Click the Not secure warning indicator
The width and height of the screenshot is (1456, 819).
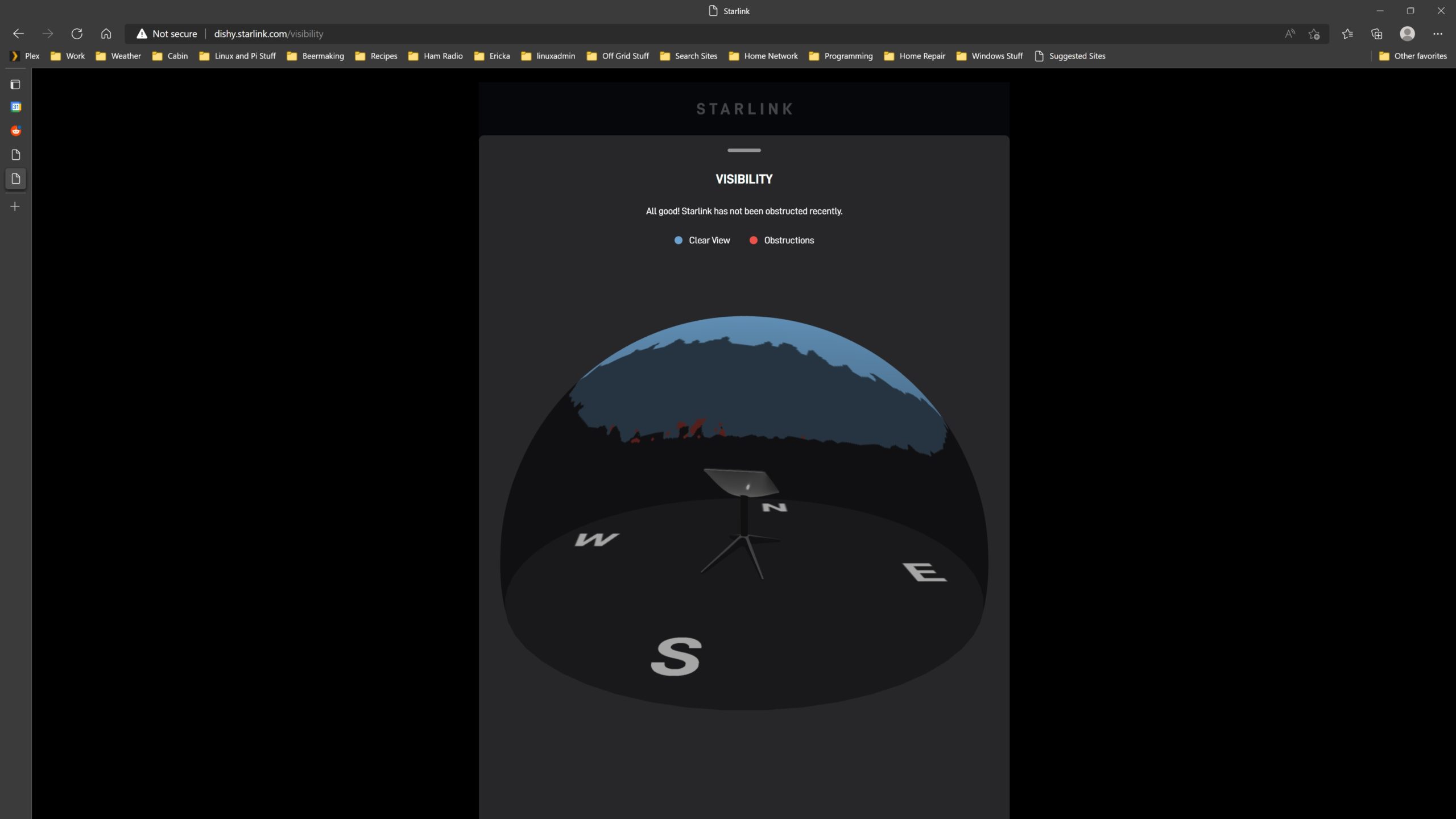coord(167,34)
